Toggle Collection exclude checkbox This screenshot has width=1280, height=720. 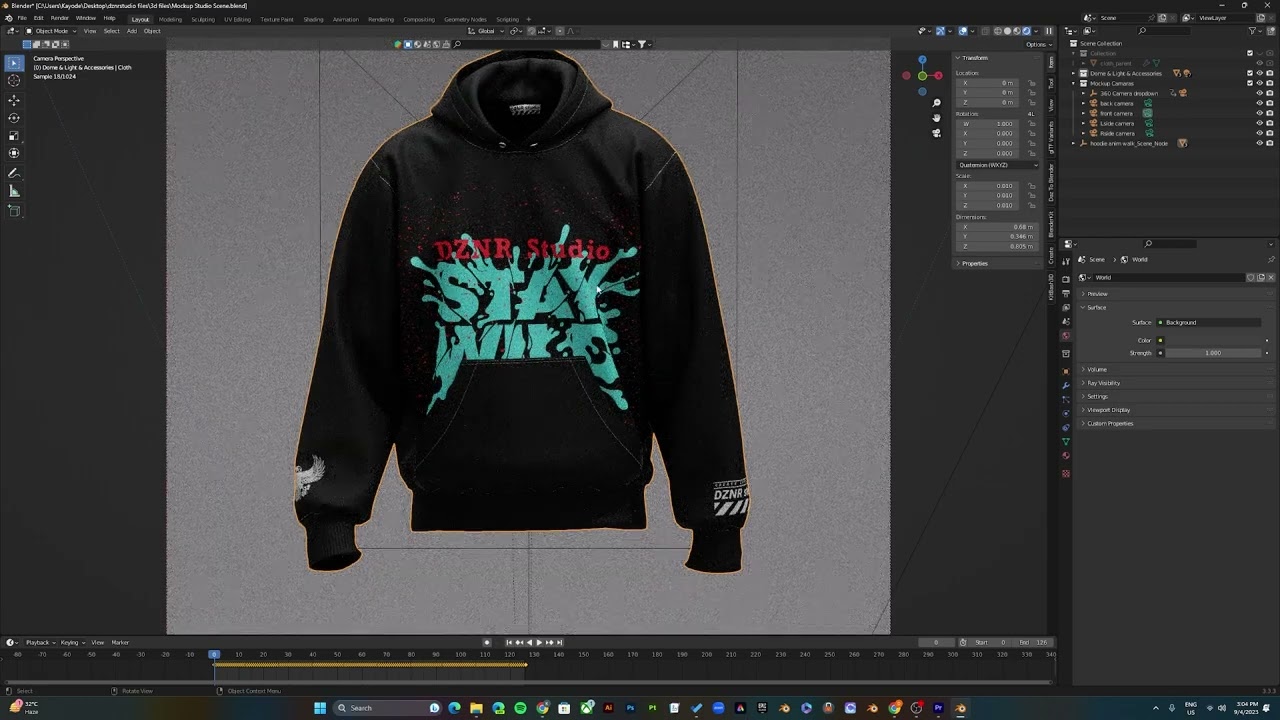(1249, 53)
